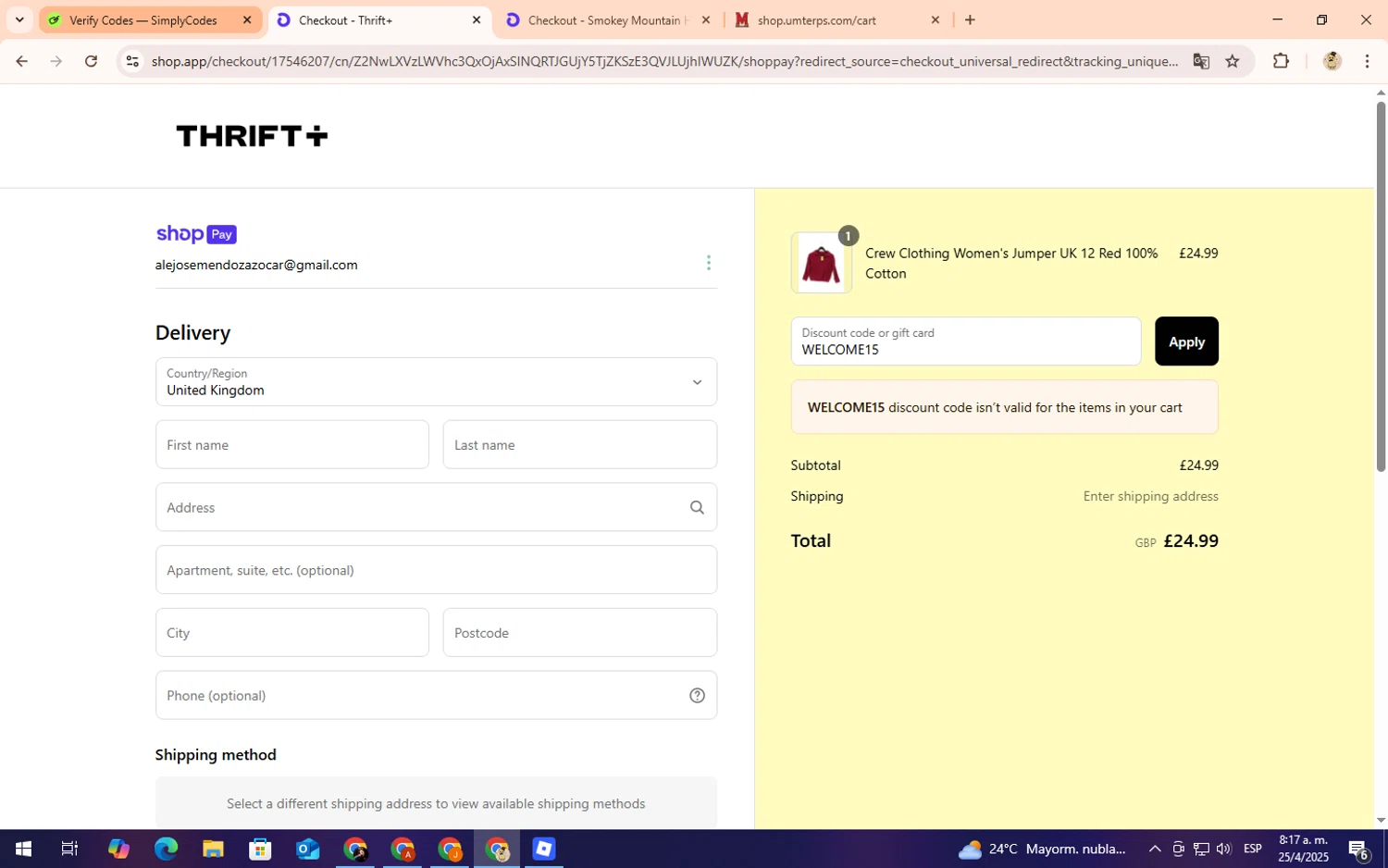Click the page vertical scrollbar
The image size is (1388, 868).
tap(1381, 285)
